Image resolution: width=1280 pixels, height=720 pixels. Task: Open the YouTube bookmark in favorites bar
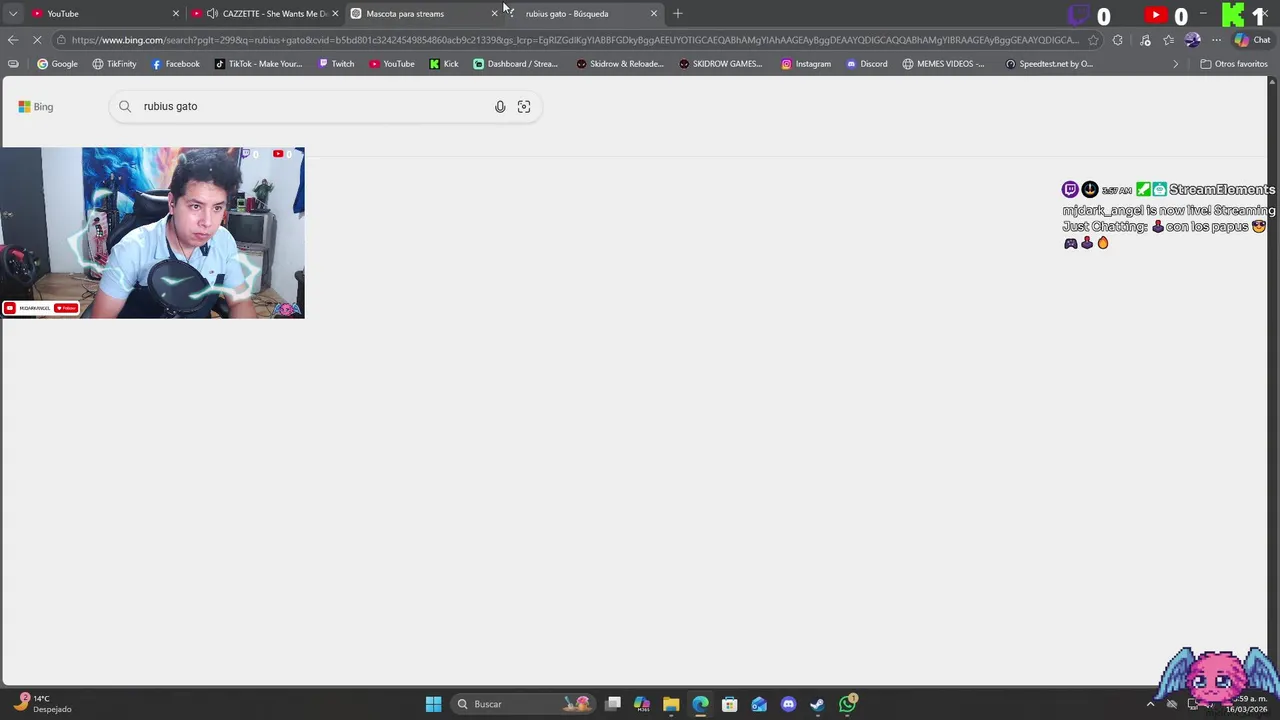click(x=391, y=64)
